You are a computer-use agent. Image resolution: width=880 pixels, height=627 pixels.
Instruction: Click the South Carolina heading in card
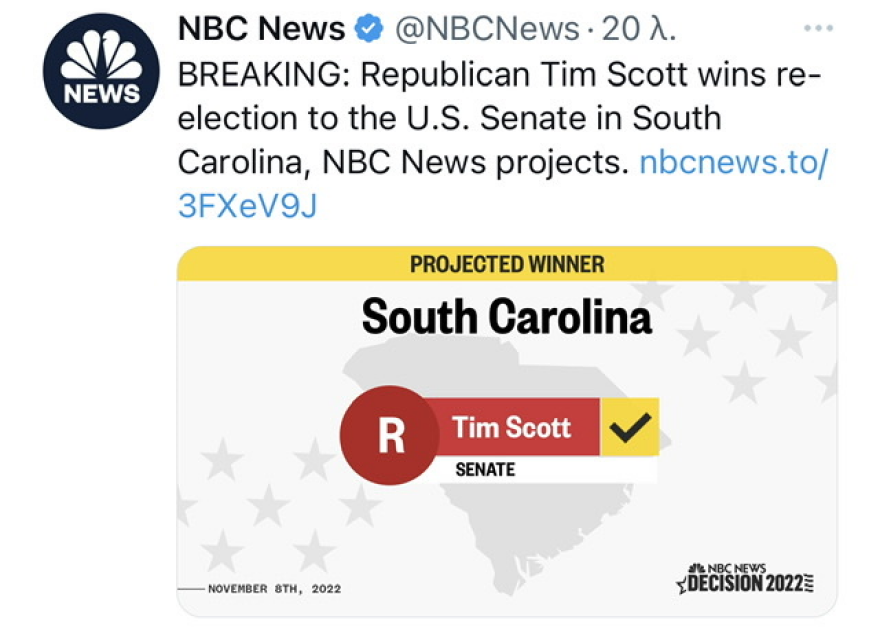tap(507, 318)
